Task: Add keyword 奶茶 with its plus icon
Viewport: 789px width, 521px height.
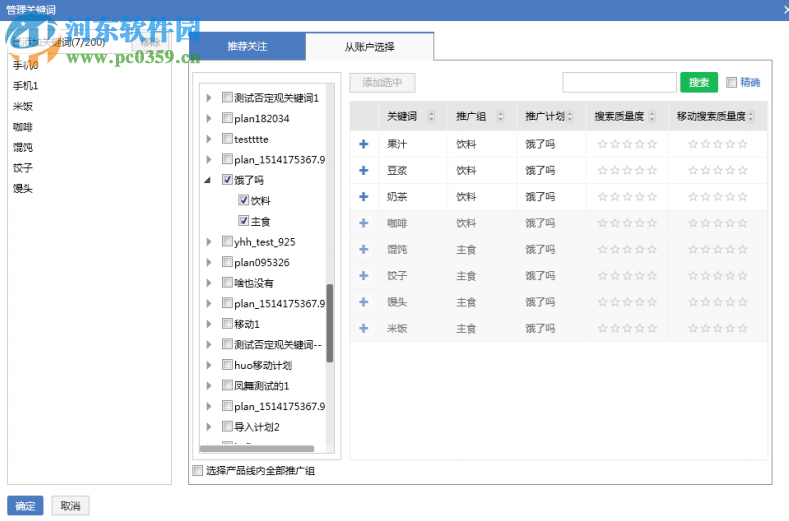Action: tap(363, 196)
